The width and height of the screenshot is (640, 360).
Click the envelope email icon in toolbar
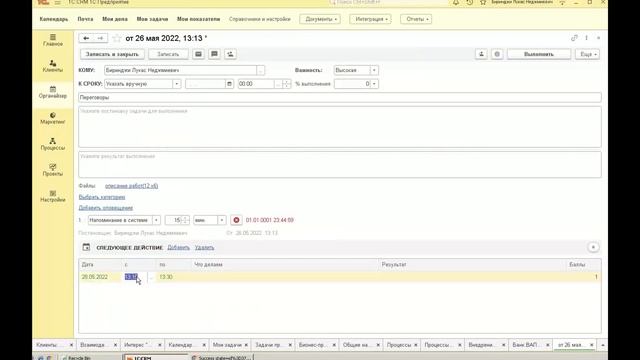198,54
